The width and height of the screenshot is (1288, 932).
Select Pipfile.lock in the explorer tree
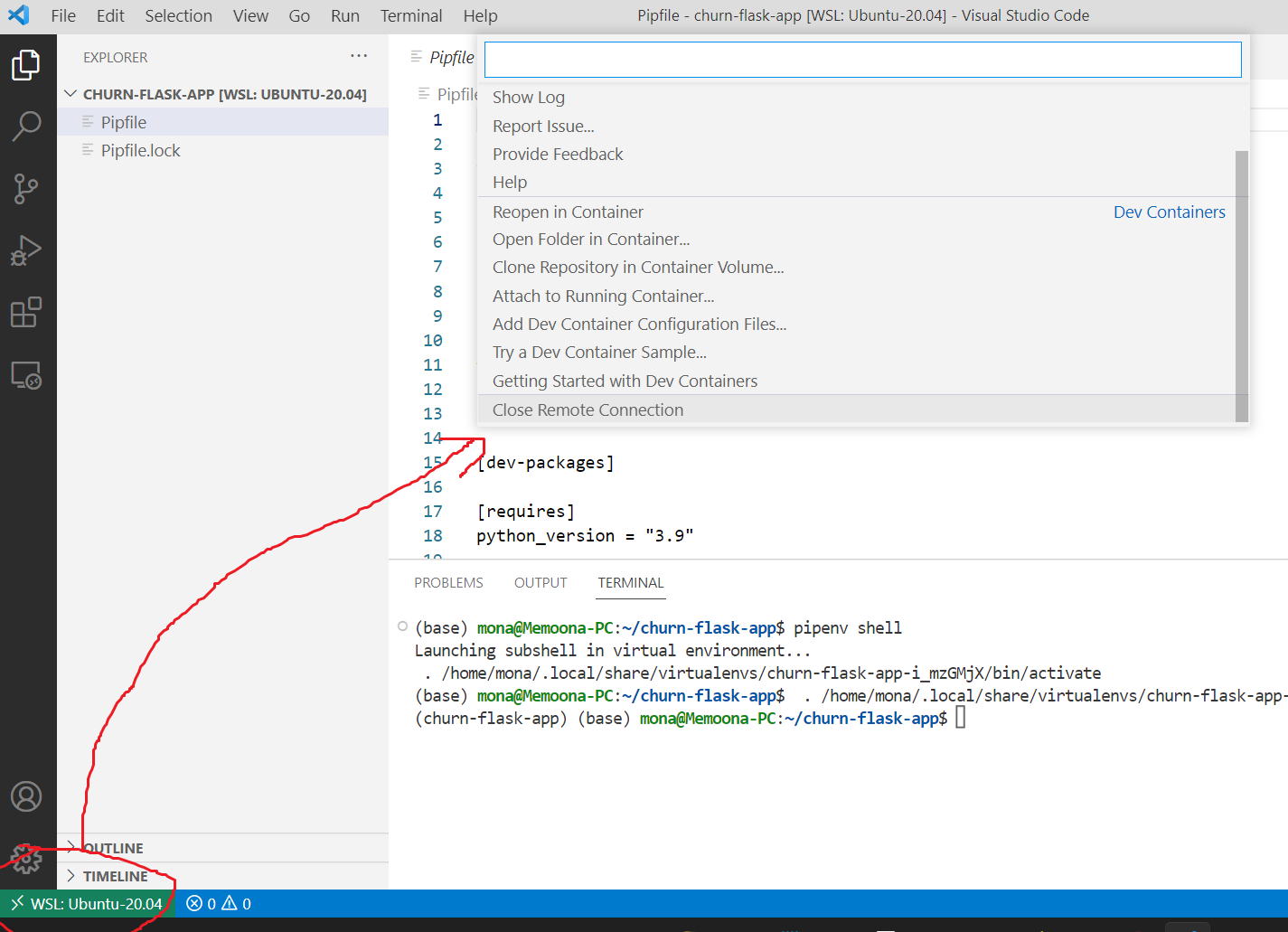point(222,150)
